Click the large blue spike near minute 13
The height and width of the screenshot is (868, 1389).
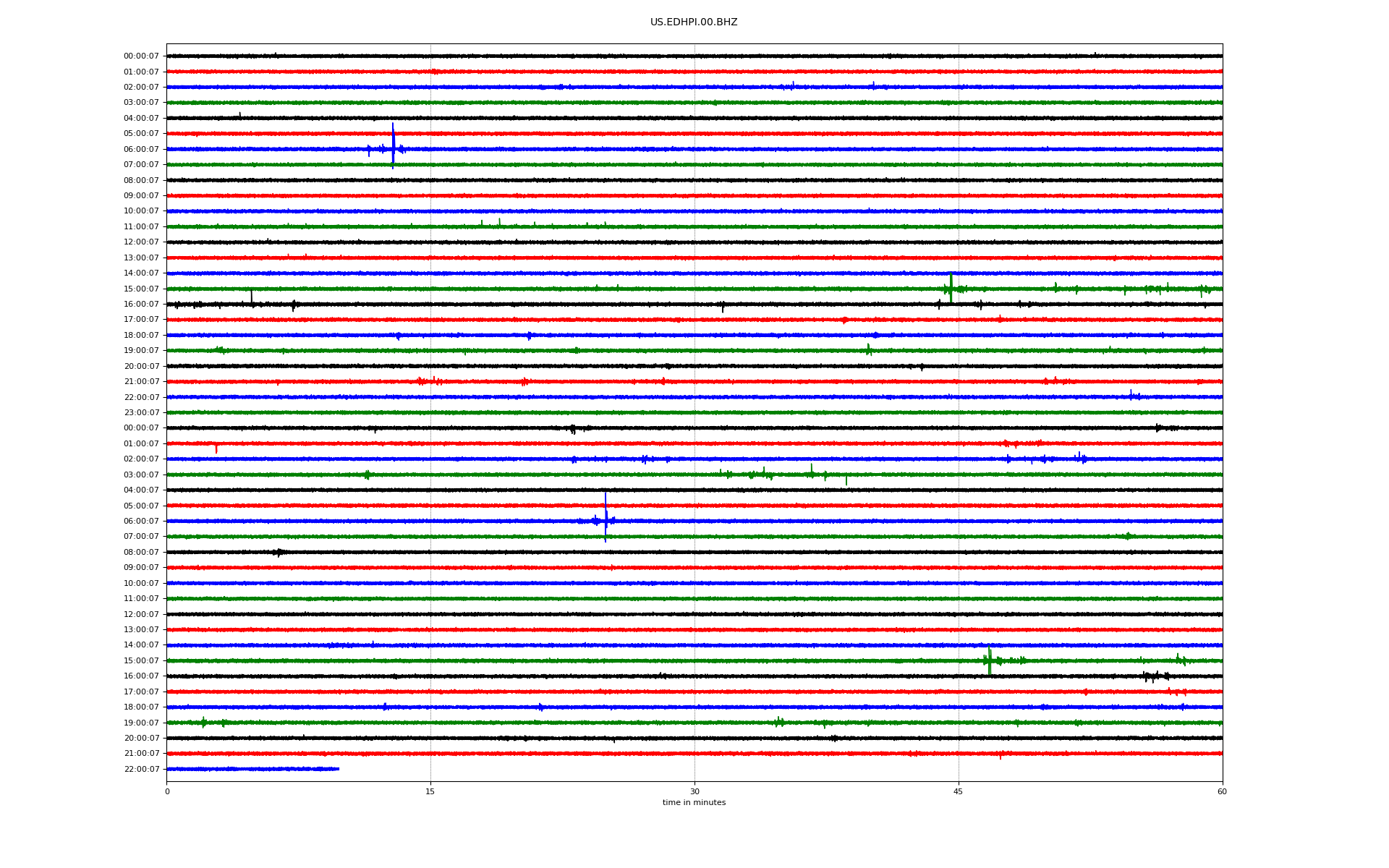click(x=393, y=145)
